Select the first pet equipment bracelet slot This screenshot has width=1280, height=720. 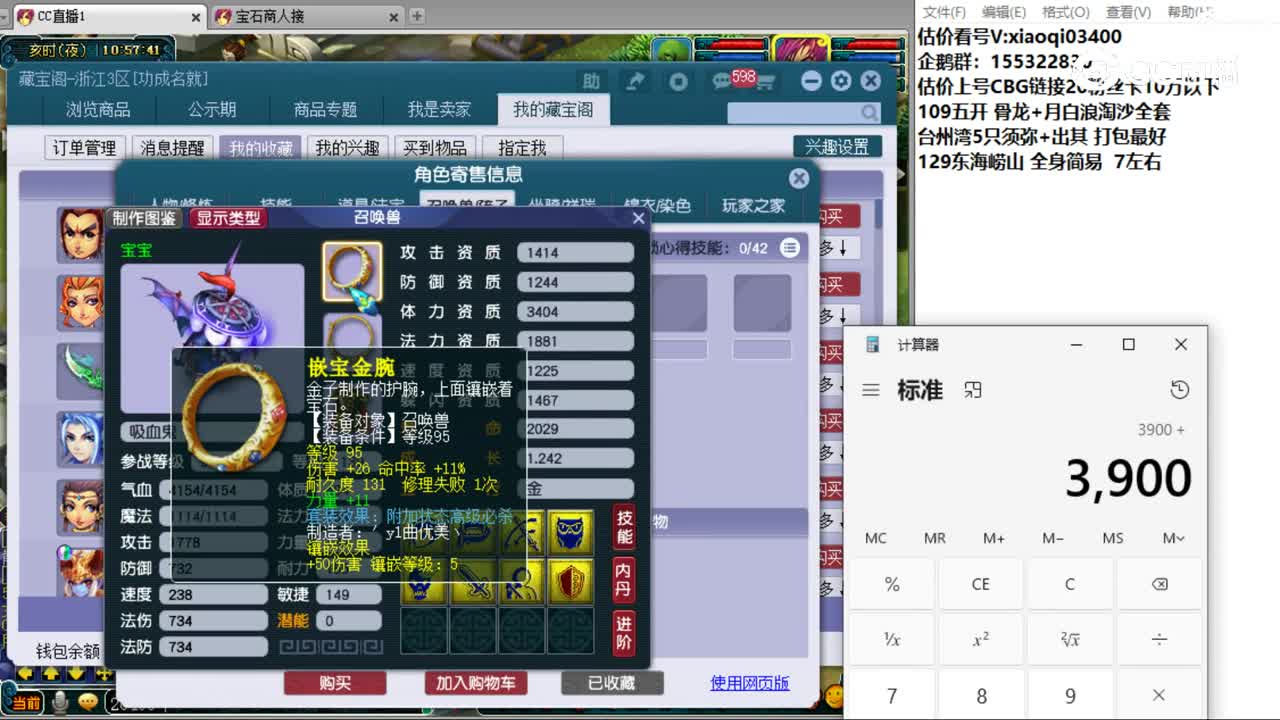[351, 271]
